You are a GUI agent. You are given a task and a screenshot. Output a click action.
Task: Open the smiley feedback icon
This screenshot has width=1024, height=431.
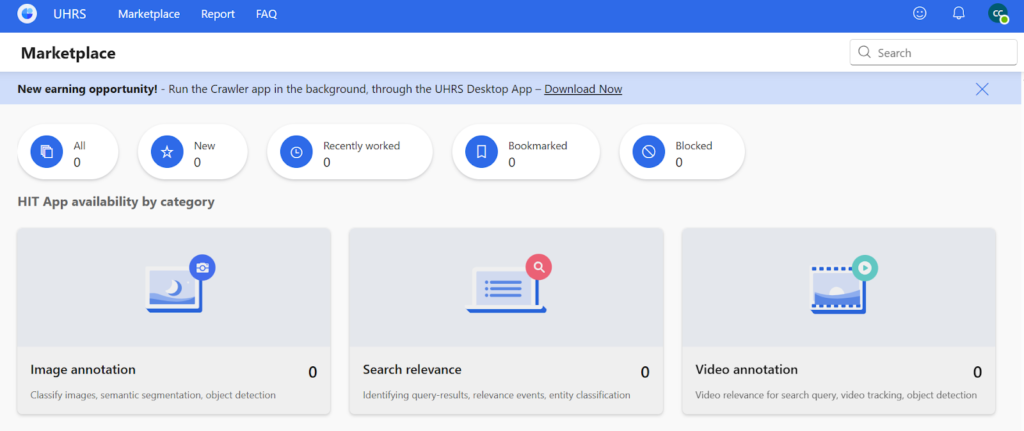click(x=920, y=14)
